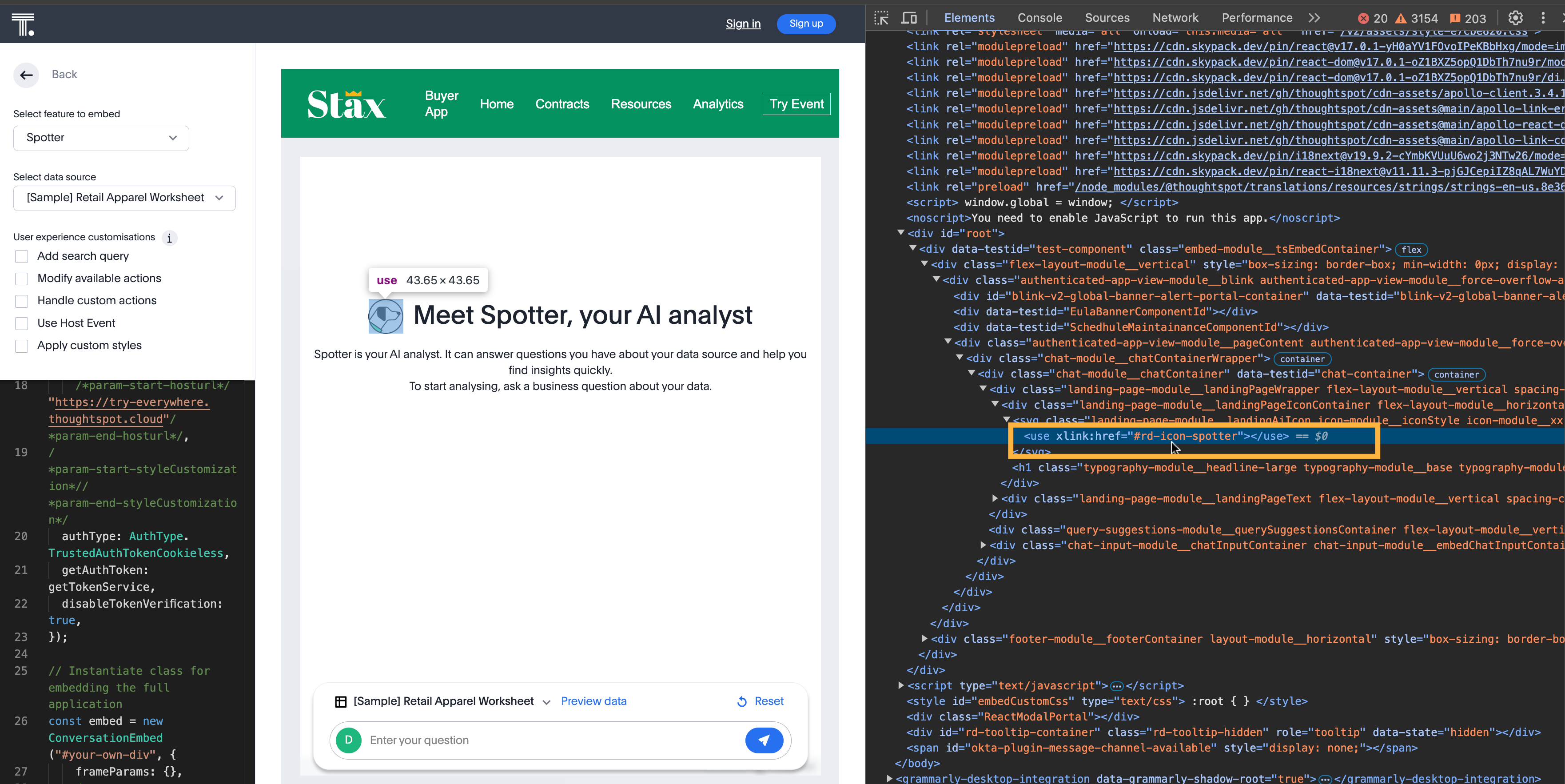Click the Resources nav item

click(641, 104)
